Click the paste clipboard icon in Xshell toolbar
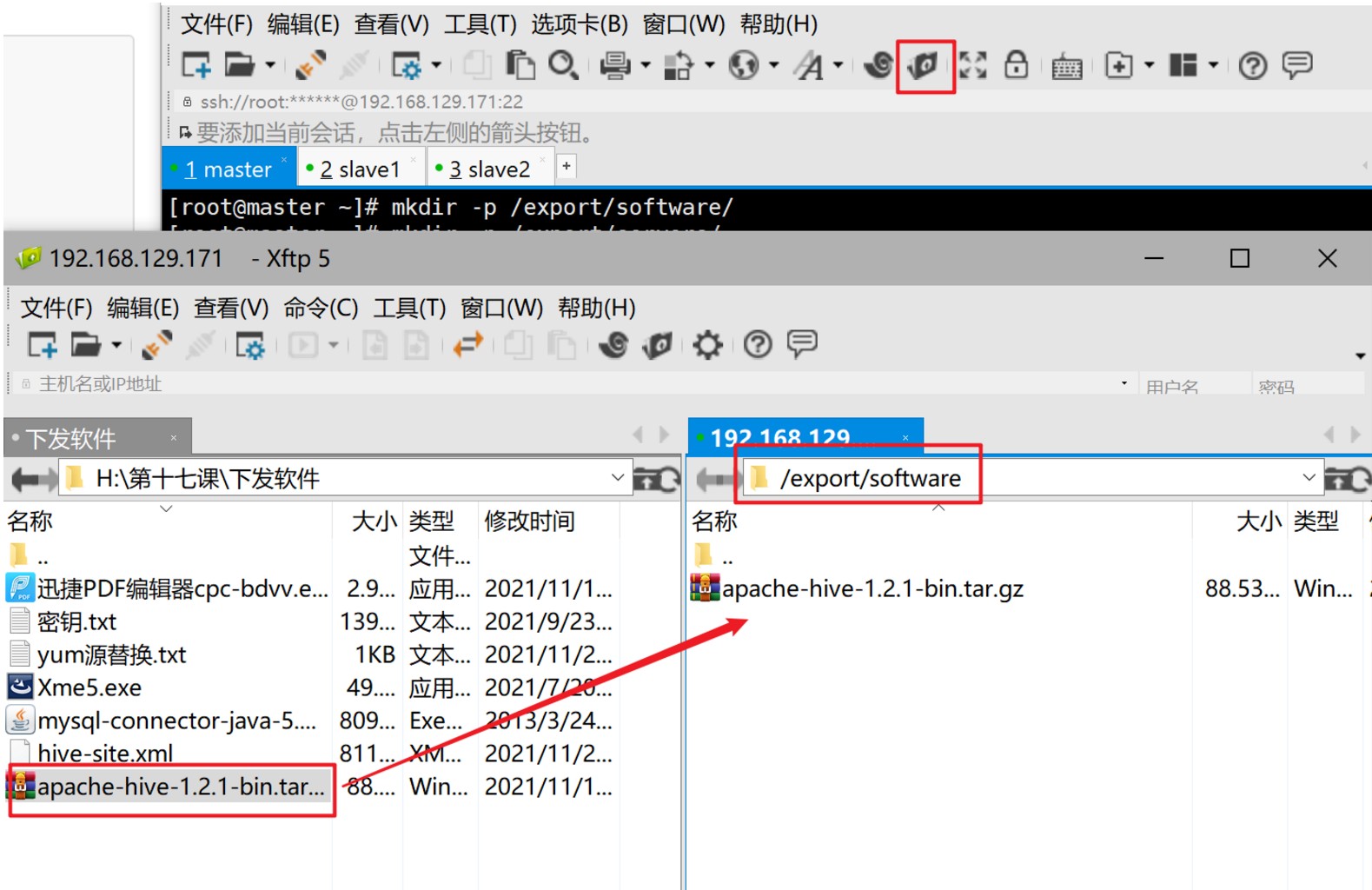The width and height of the screenshot is (1372, 890). click(x=520, y=65)
